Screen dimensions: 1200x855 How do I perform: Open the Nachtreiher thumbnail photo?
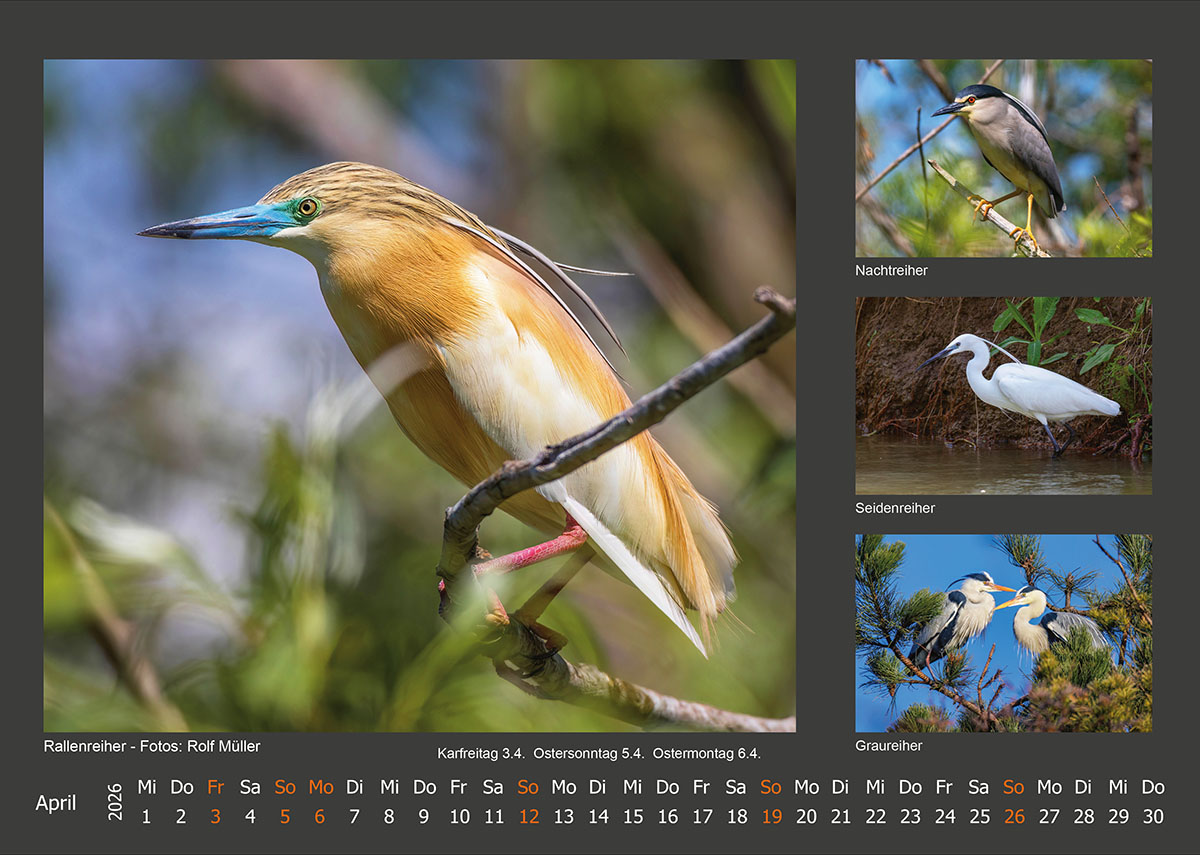1003,158
